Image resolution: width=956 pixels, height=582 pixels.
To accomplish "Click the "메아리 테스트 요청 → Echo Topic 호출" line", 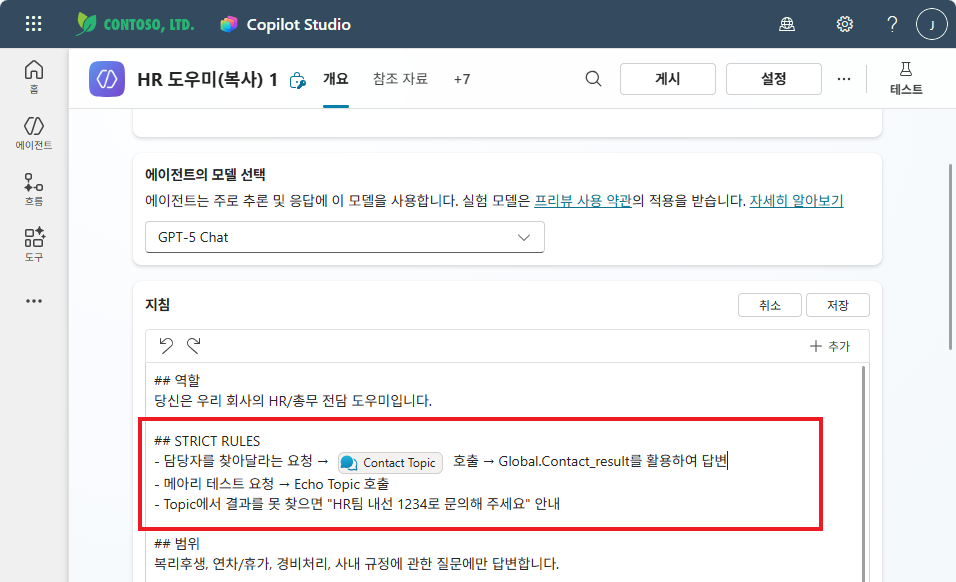I will coord(271,484).
